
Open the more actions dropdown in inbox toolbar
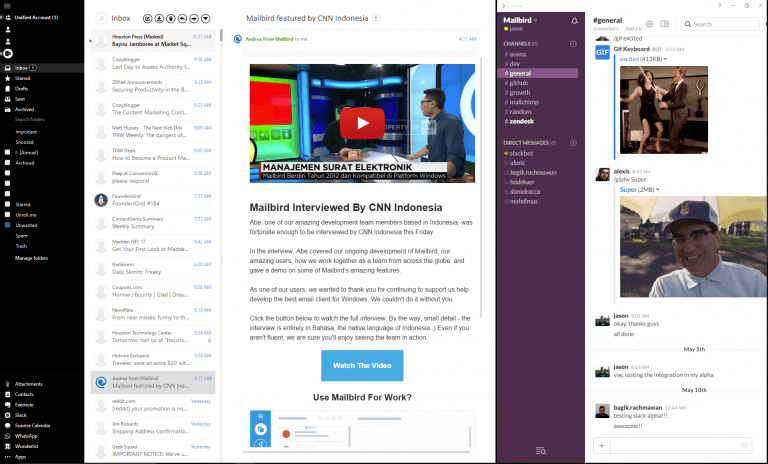pyautogui.click(x=206, y=19)
